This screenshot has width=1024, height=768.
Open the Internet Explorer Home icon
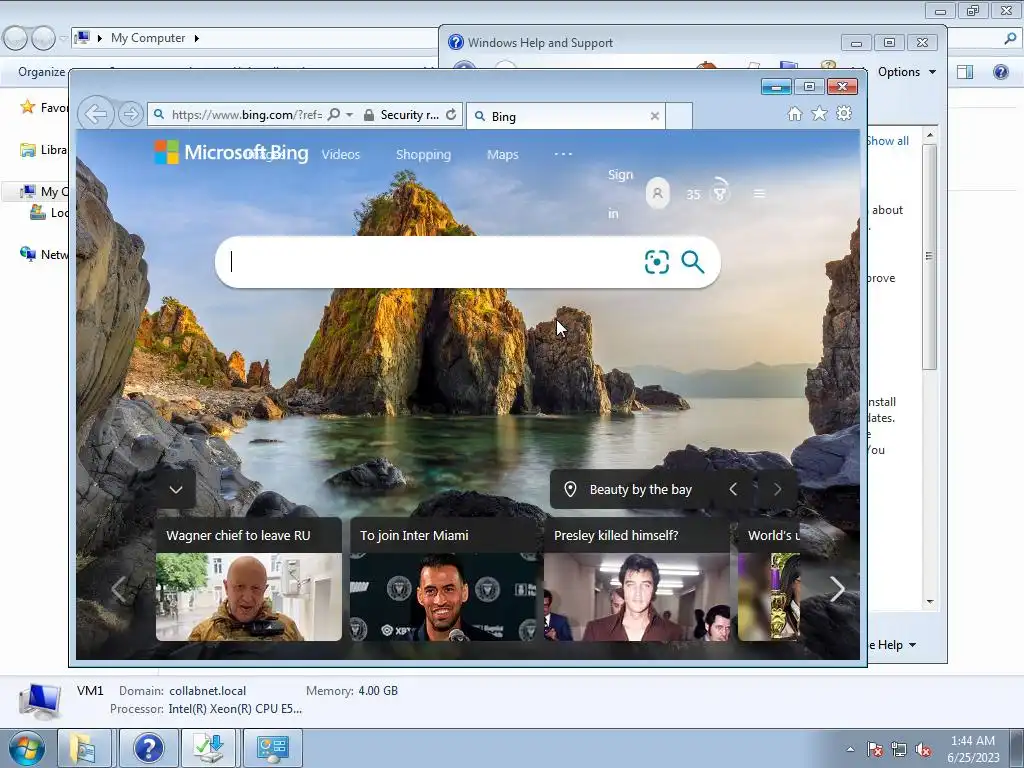[795, 114]
